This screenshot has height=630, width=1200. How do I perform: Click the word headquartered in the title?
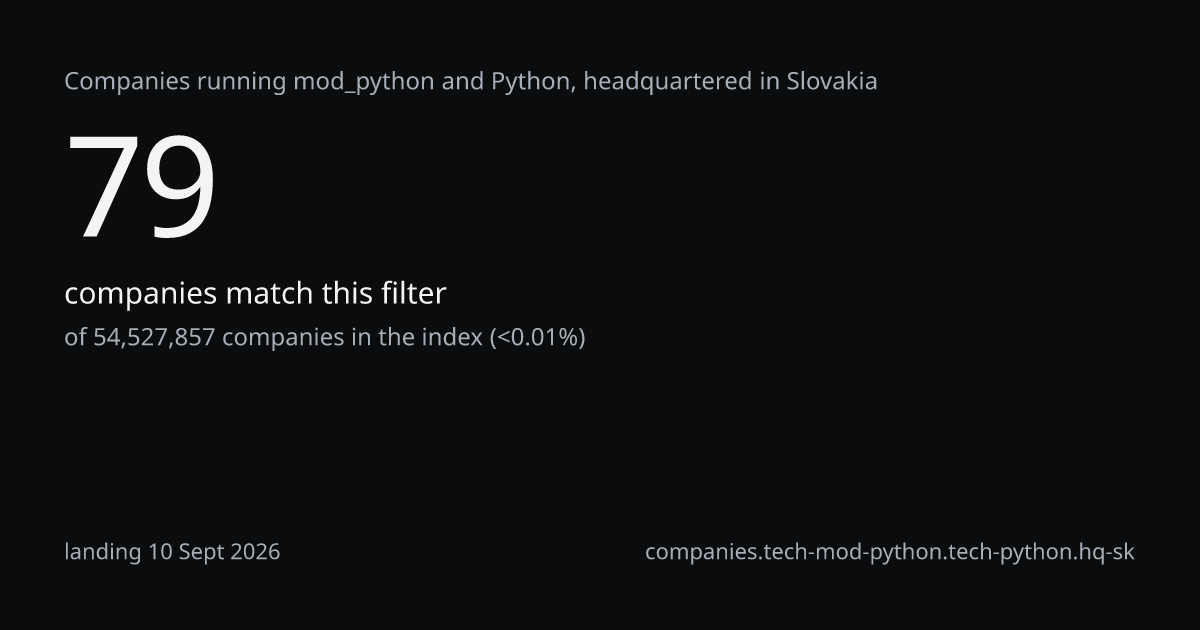[667, 82]
